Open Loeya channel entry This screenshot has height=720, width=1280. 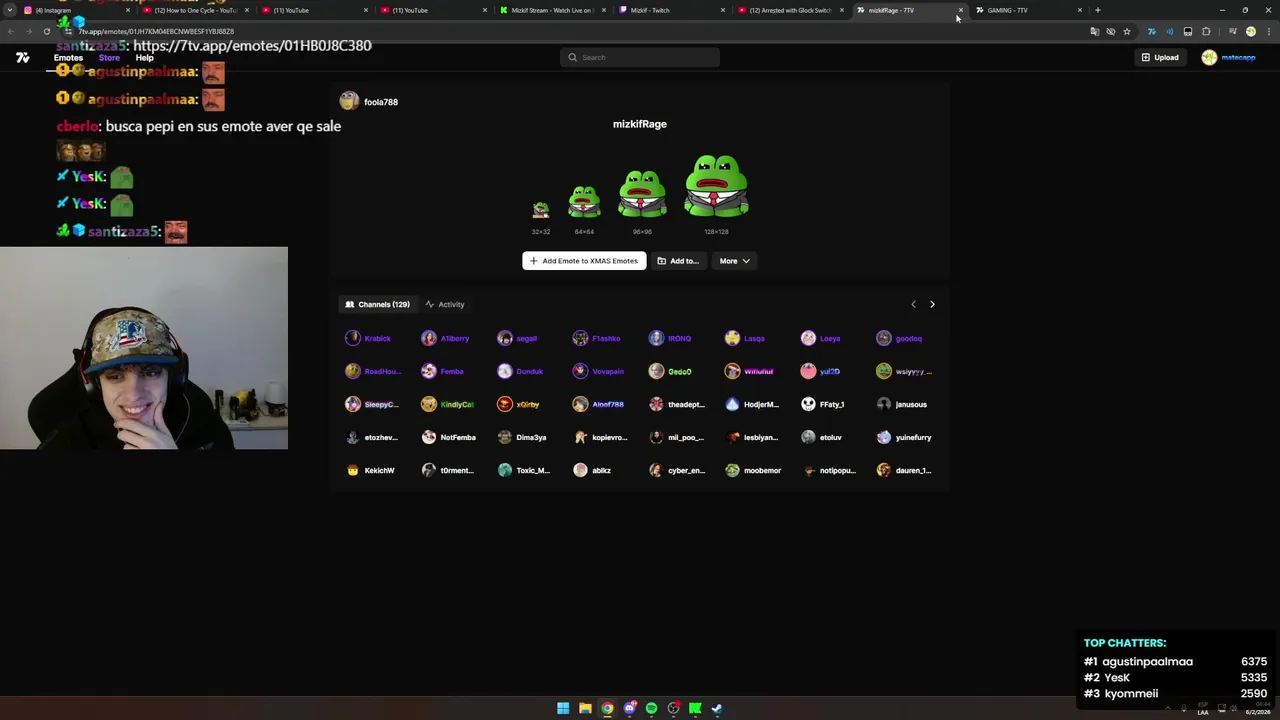[x=821, y=338]
